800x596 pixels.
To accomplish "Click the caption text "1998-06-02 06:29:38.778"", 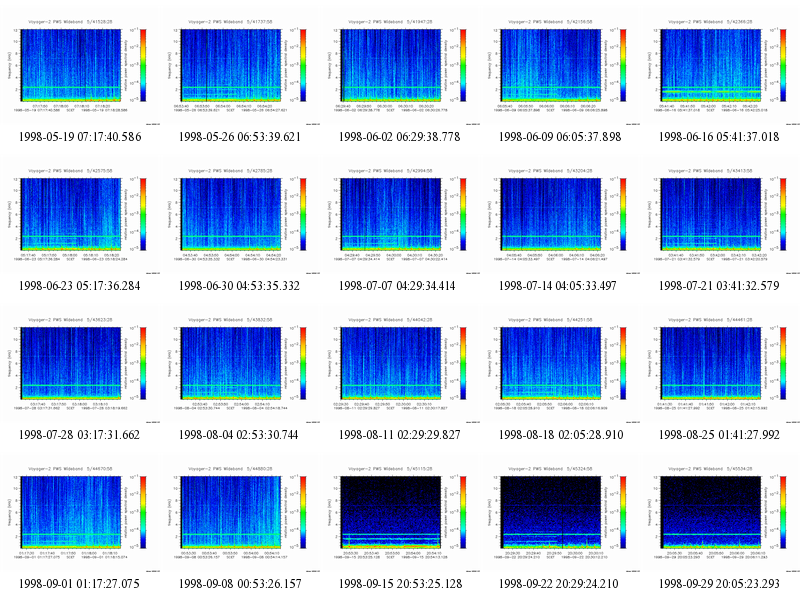I will coord(399,137).
